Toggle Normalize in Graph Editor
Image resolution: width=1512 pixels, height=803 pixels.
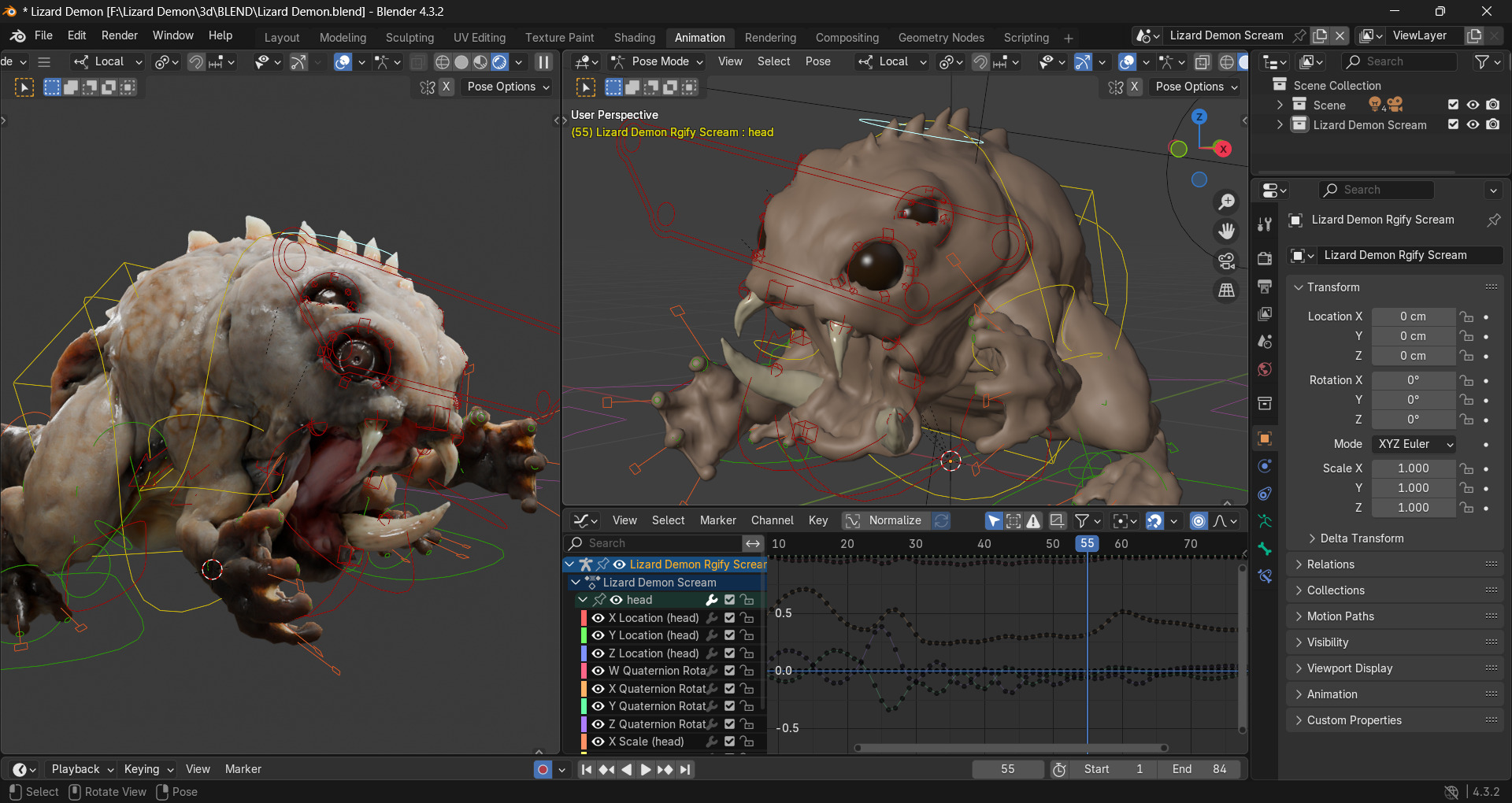885,521
